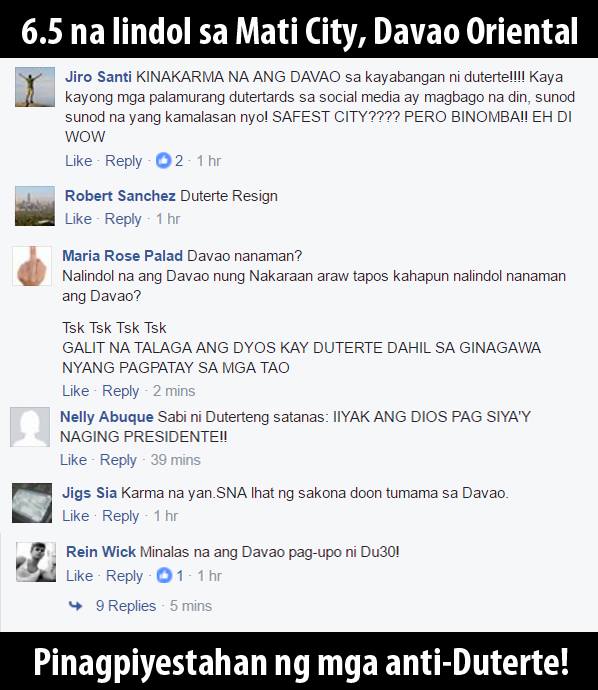Click the like reaction icon on Rein Wick's comment
The width and height of the screenshot is (598, 690).
164,575
